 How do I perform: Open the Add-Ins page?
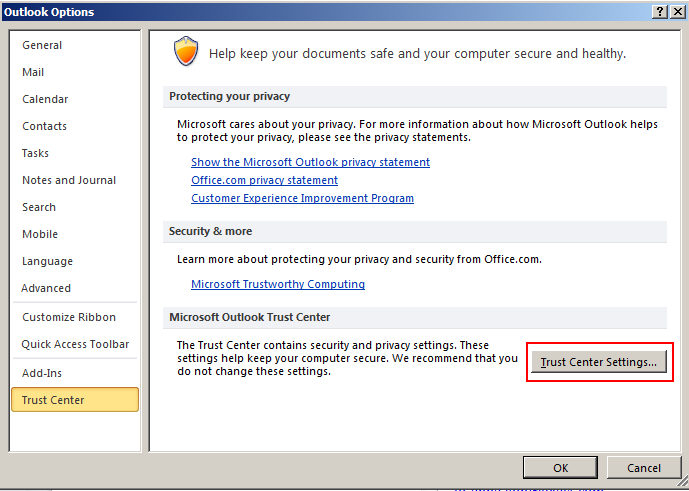41,371
